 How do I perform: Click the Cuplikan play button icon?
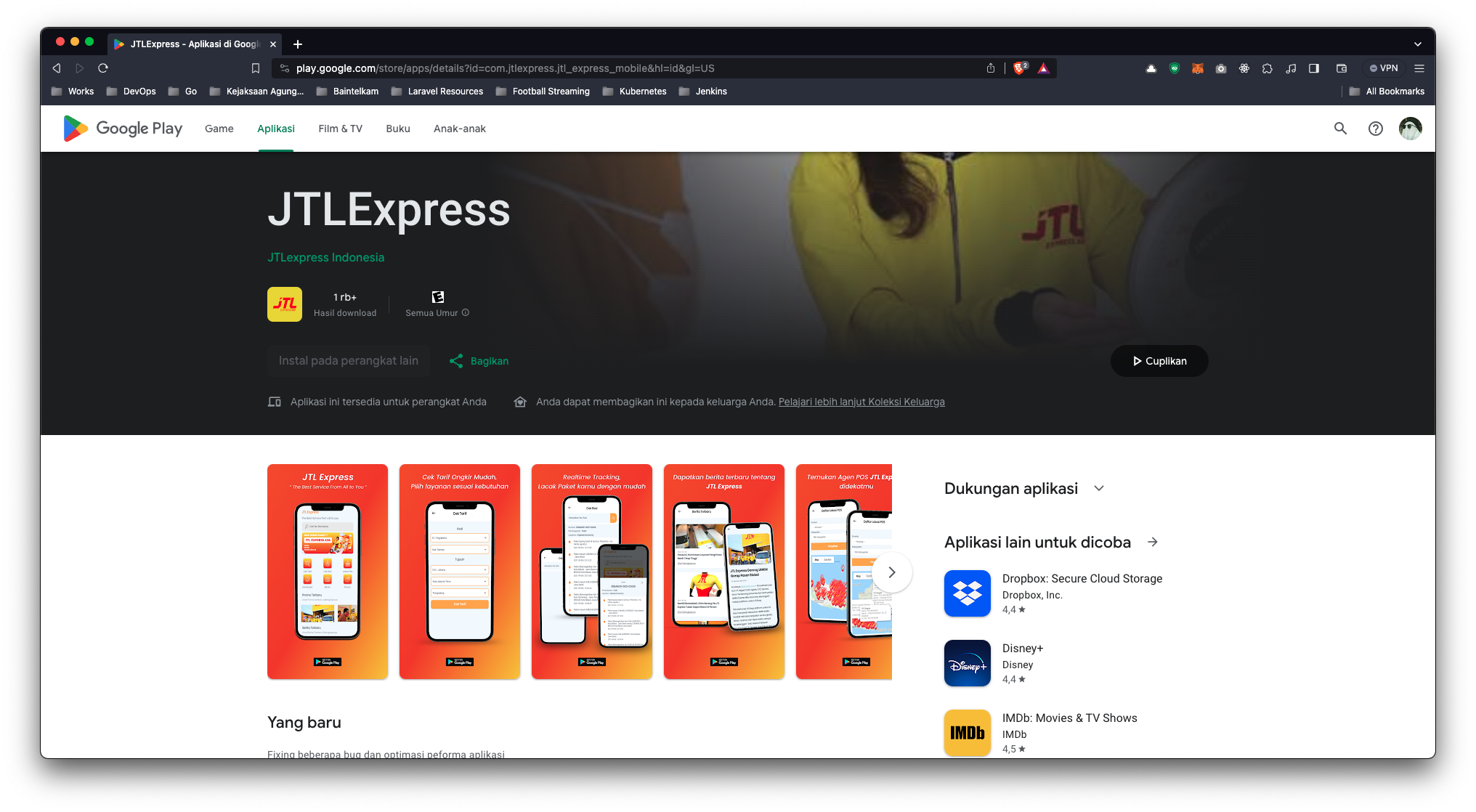[1136, 361]
